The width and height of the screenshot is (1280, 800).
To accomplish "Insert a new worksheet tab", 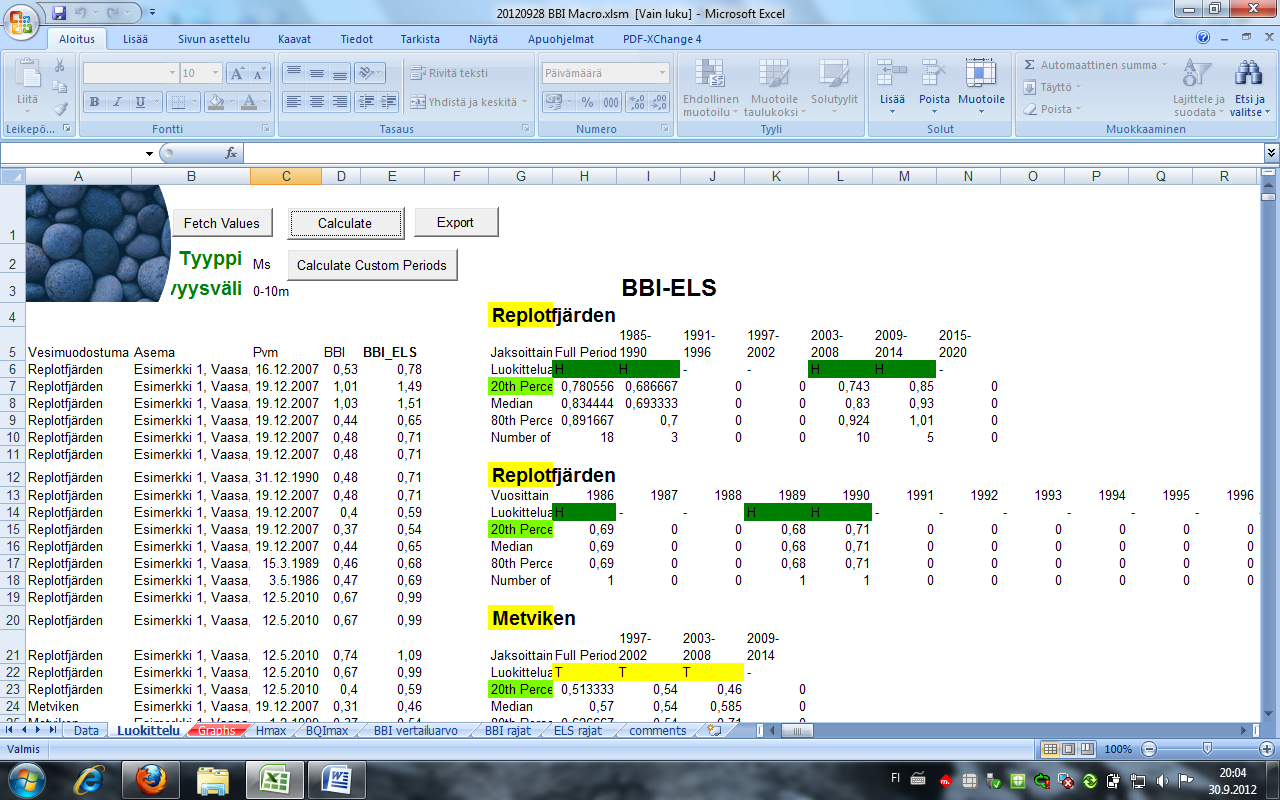I will click(713, 731).
